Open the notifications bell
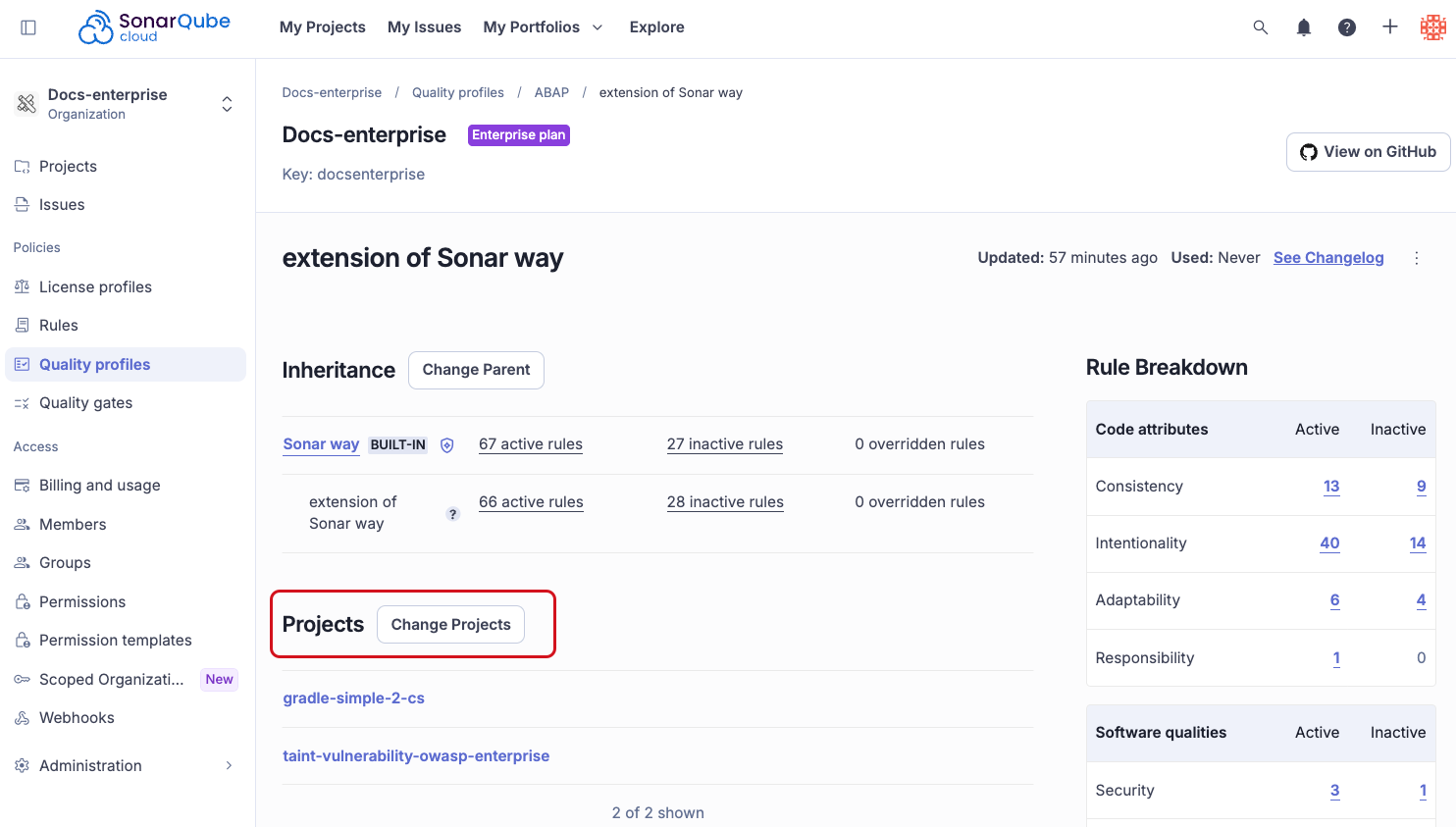 click(x=1304, y=27)
